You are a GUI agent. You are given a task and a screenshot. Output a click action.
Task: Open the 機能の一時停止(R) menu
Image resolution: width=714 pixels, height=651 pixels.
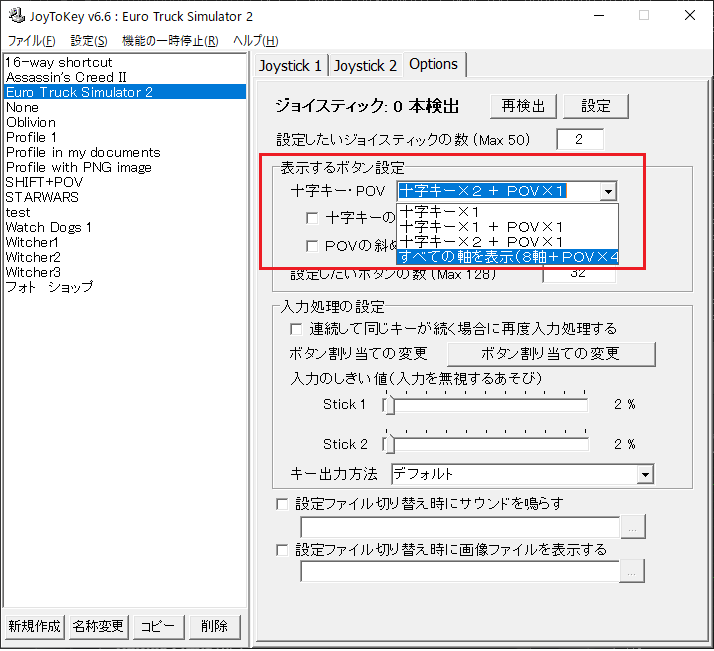click(x=170, y=41)
